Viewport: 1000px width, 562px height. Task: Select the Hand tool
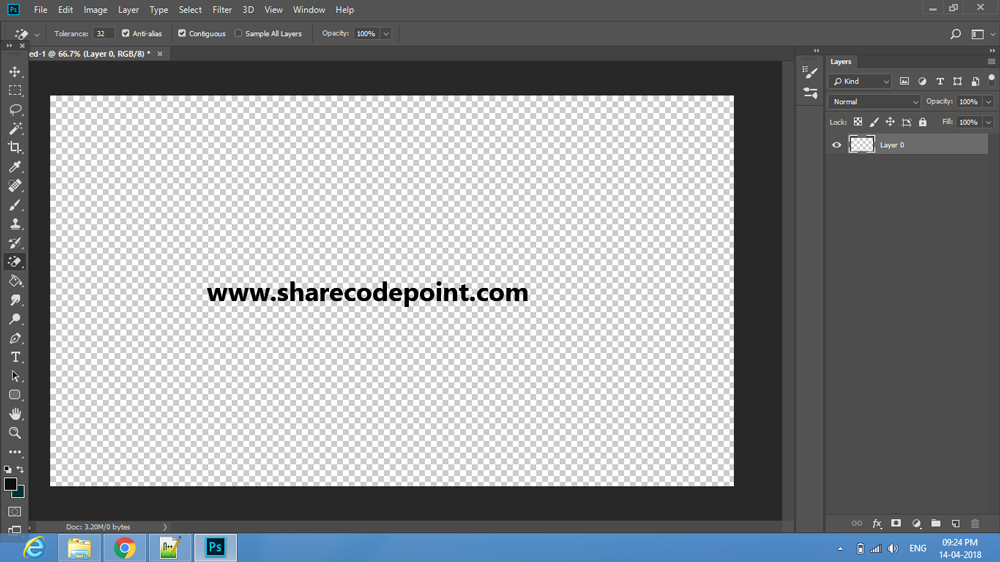(x=15, y=414)
